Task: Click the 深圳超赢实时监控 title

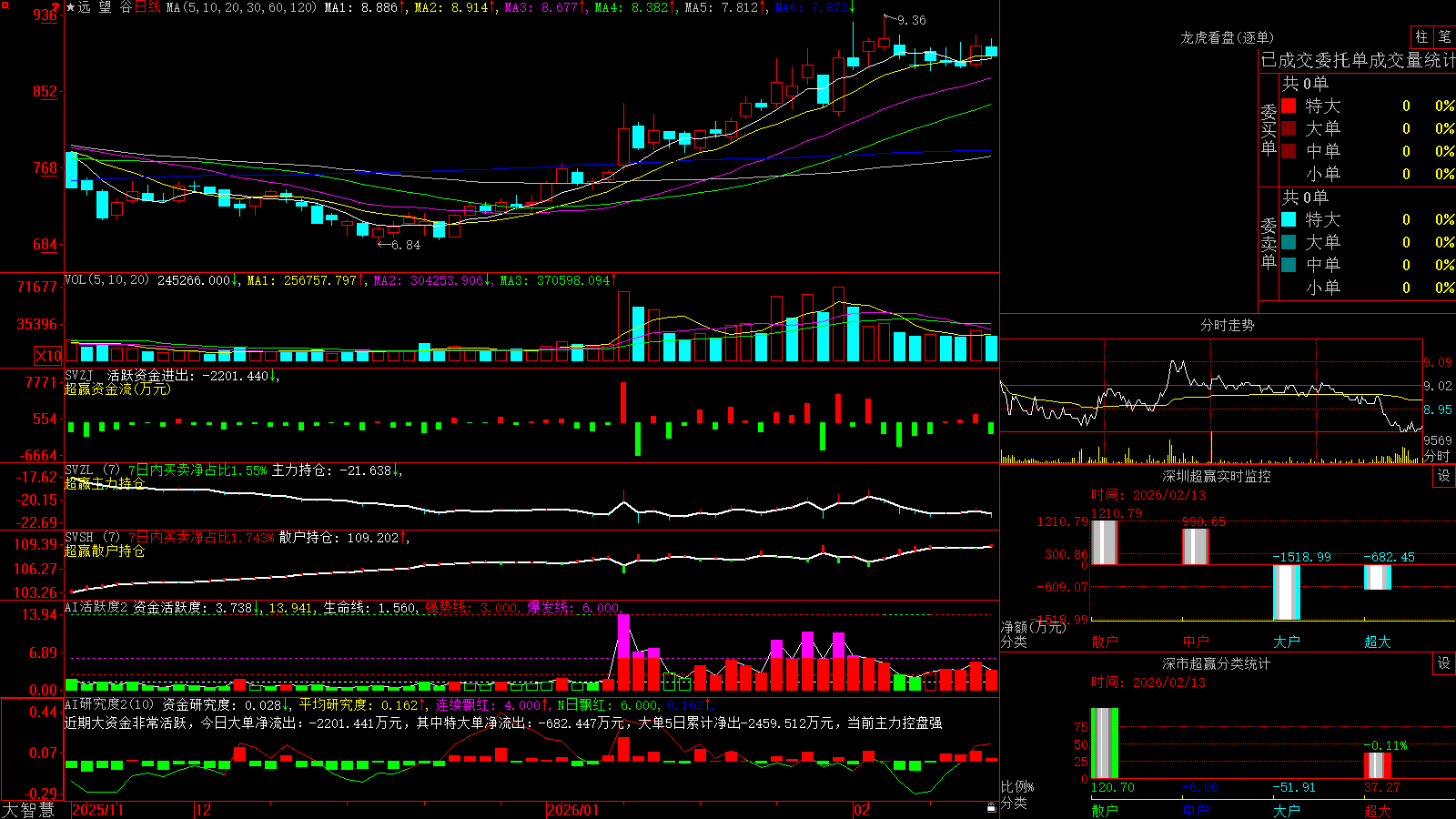Action: 1217,476
